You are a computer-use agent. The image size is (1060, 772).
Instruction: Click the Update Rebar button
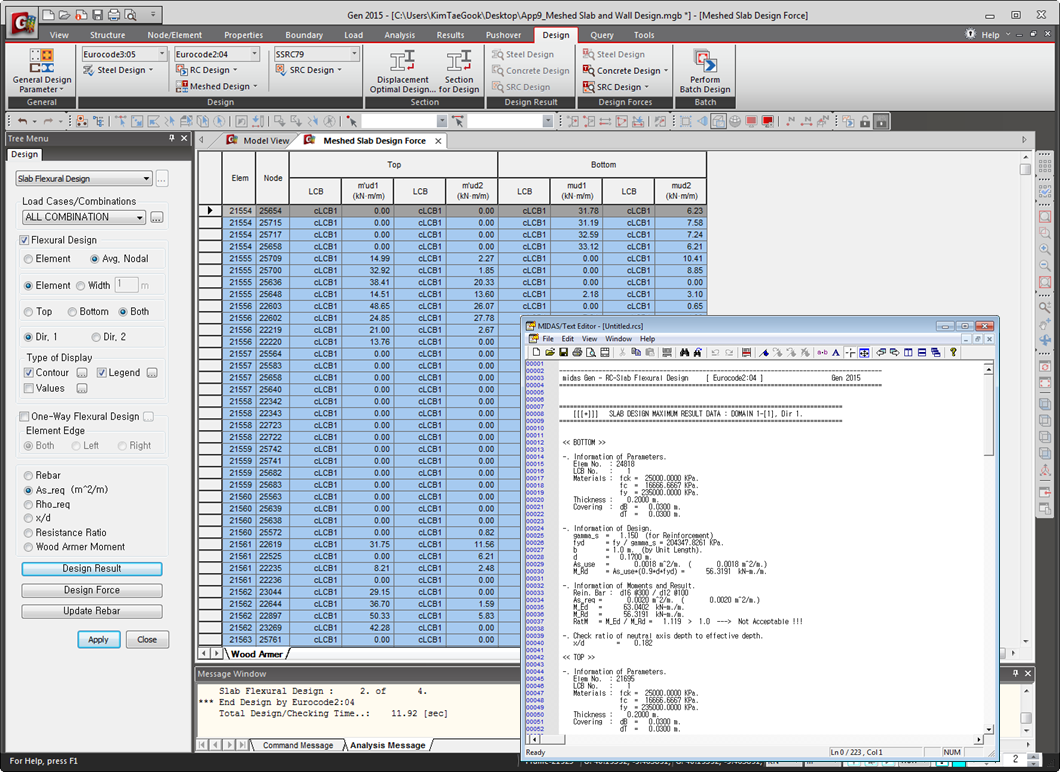coord(92,610)
